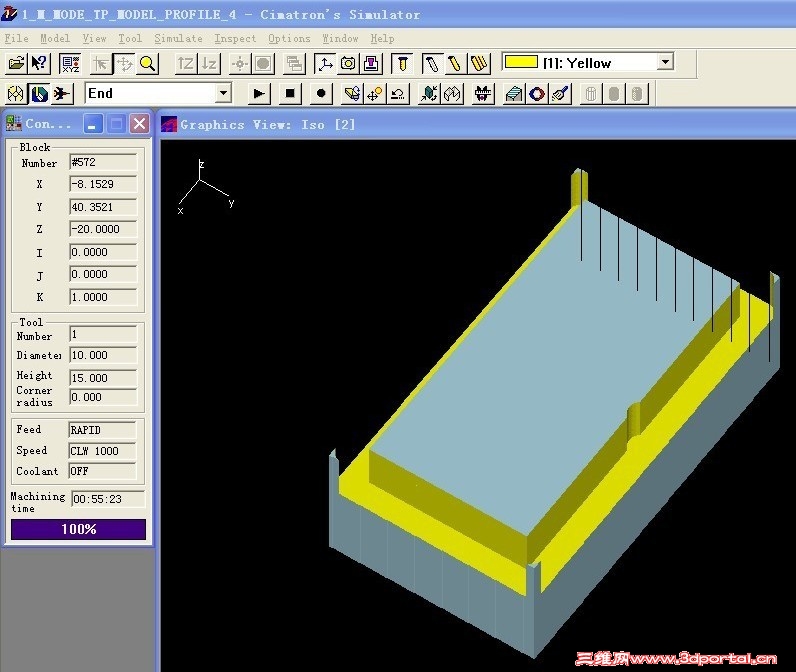Click the Y value field 40.3521

coord(103,207)
